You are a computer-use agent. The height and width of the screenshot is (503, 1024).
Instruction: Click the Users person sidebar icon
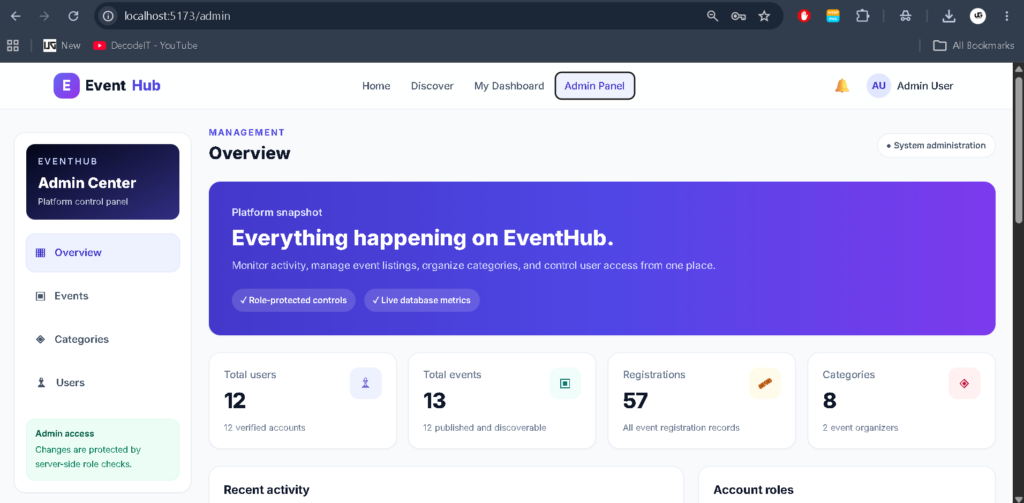point(41,383)
